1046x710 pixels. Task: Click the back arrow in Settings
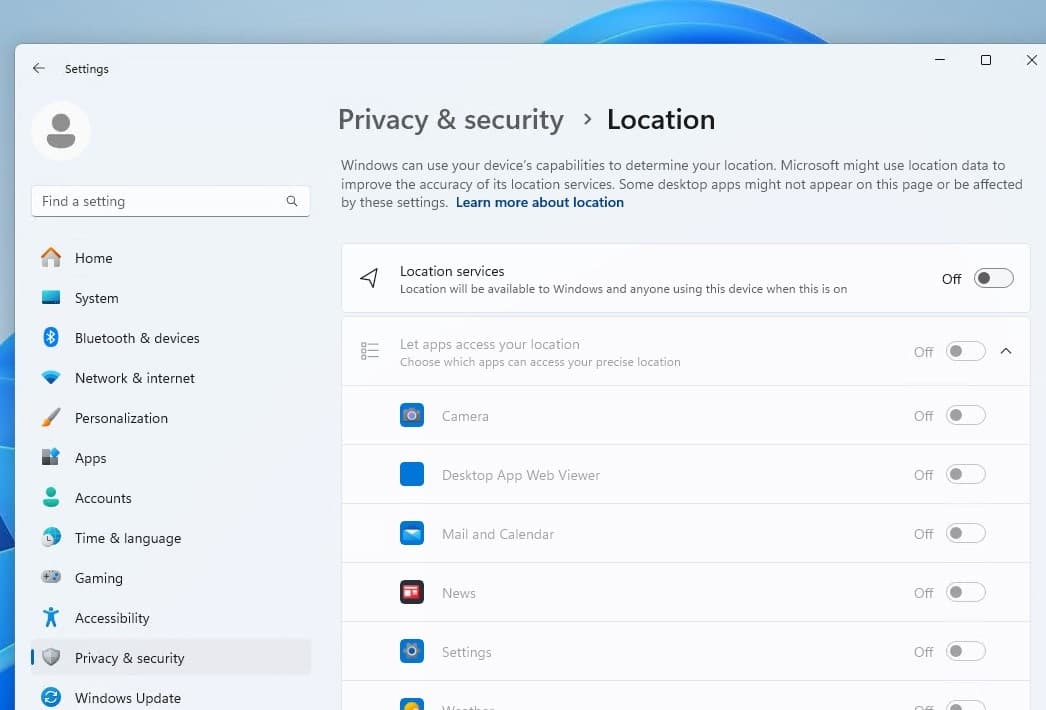pyautogui.click(x=39, y=69)
